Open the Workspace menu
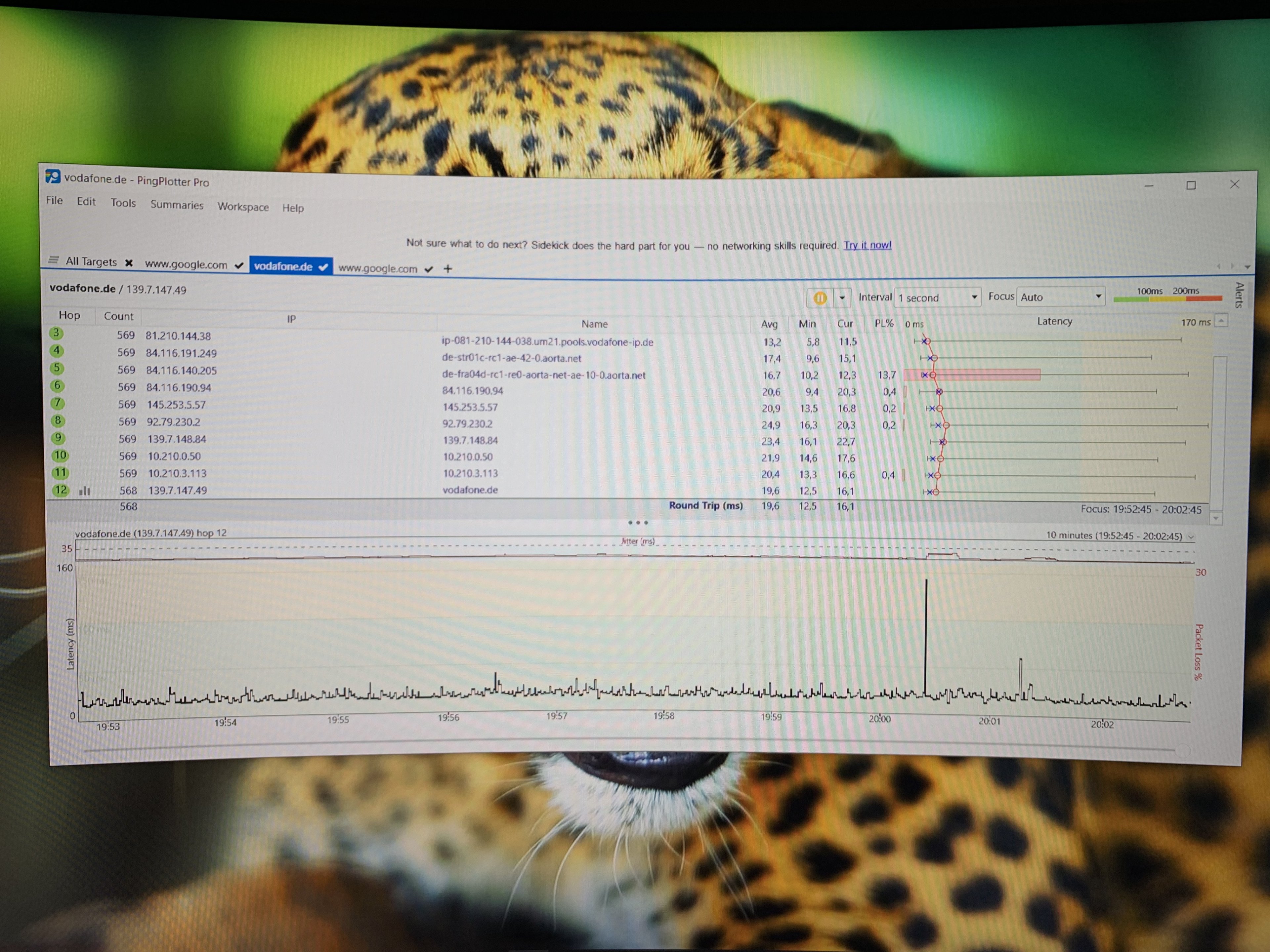The image size is (1270, 952). (243, 207)
